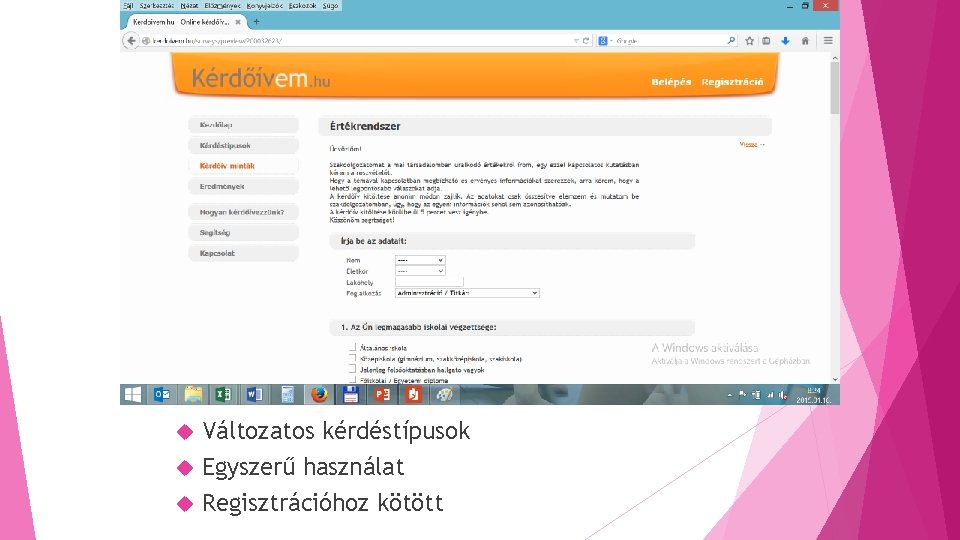
Task: Open the Action Center flag icon
Action: [x=743, y=395]
